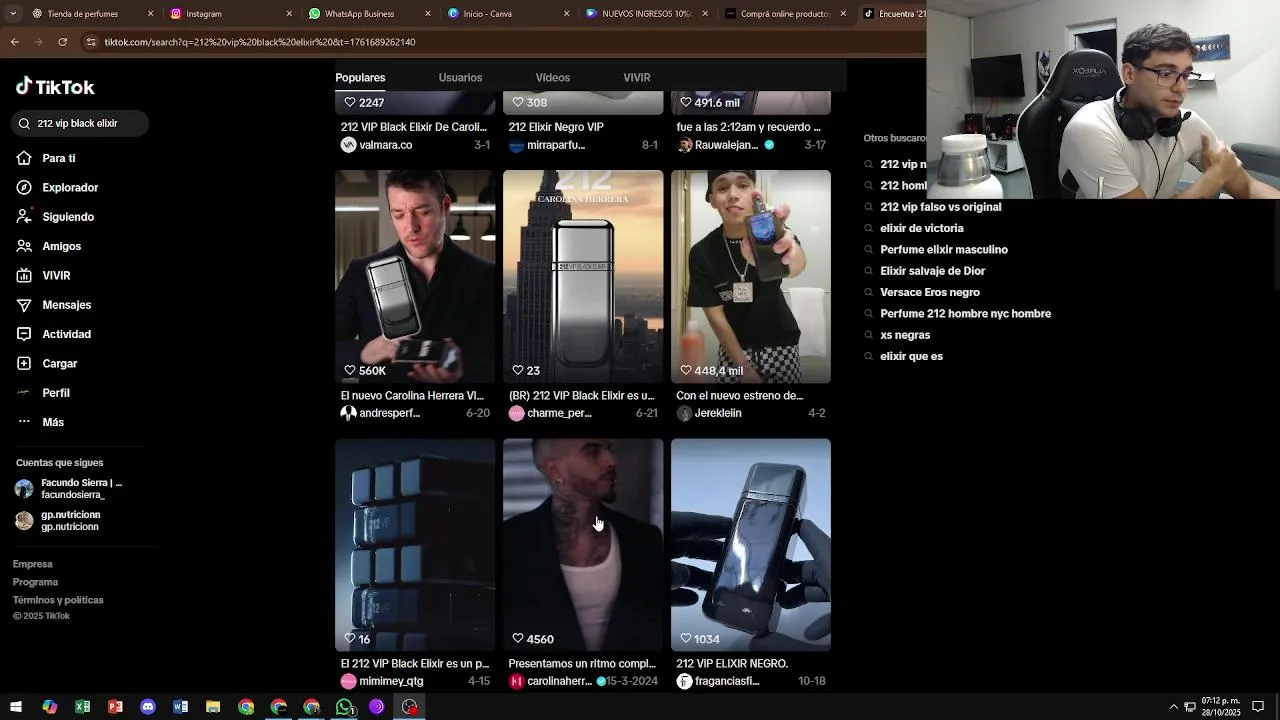Open PowerPoint from taskbar
Viewport: 1280px width, 720px height.
click(115, 707)
